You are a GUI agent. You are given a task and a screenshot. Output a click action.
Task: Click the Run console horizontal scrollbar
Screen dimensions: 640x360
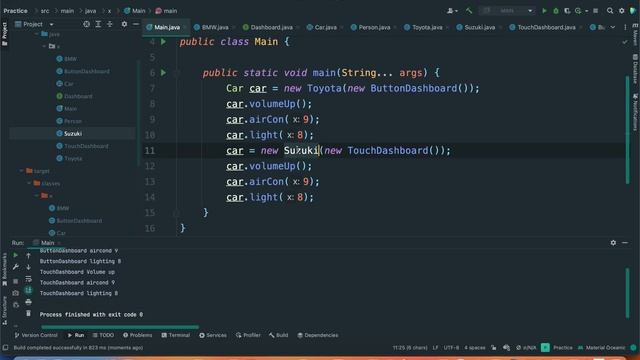[x=120, y=327]
